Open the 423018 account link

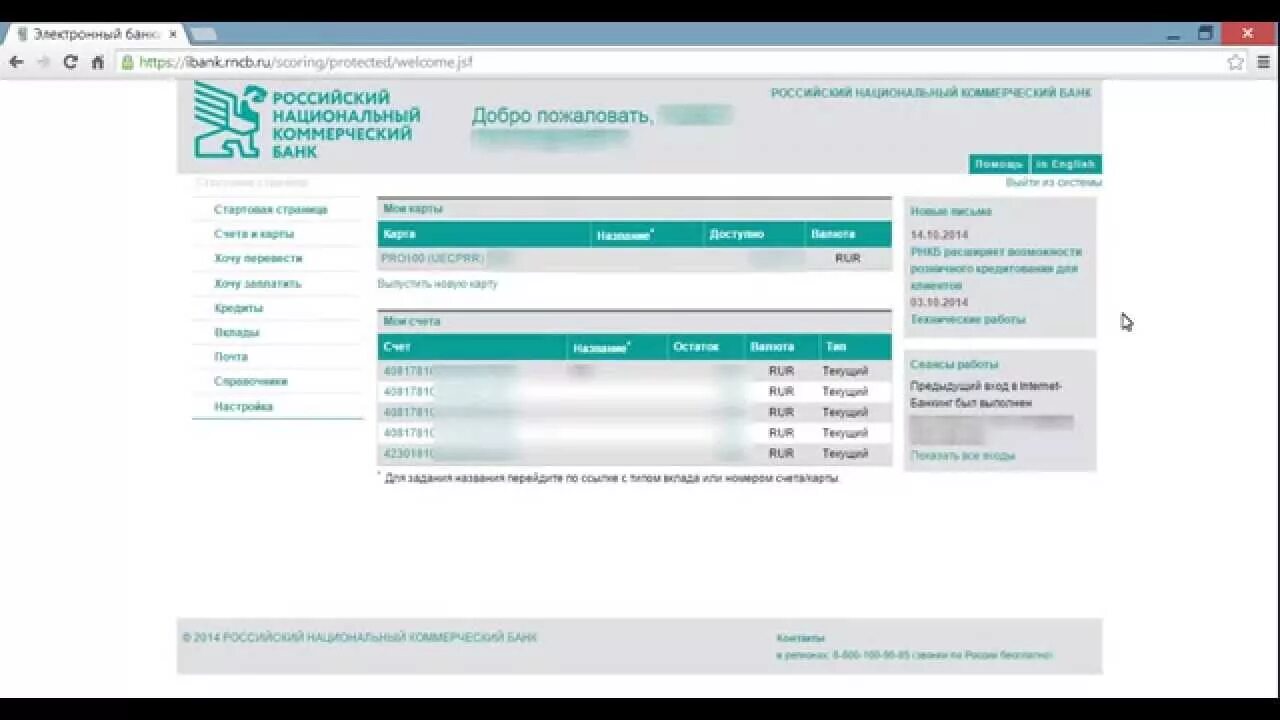(409, 453)
